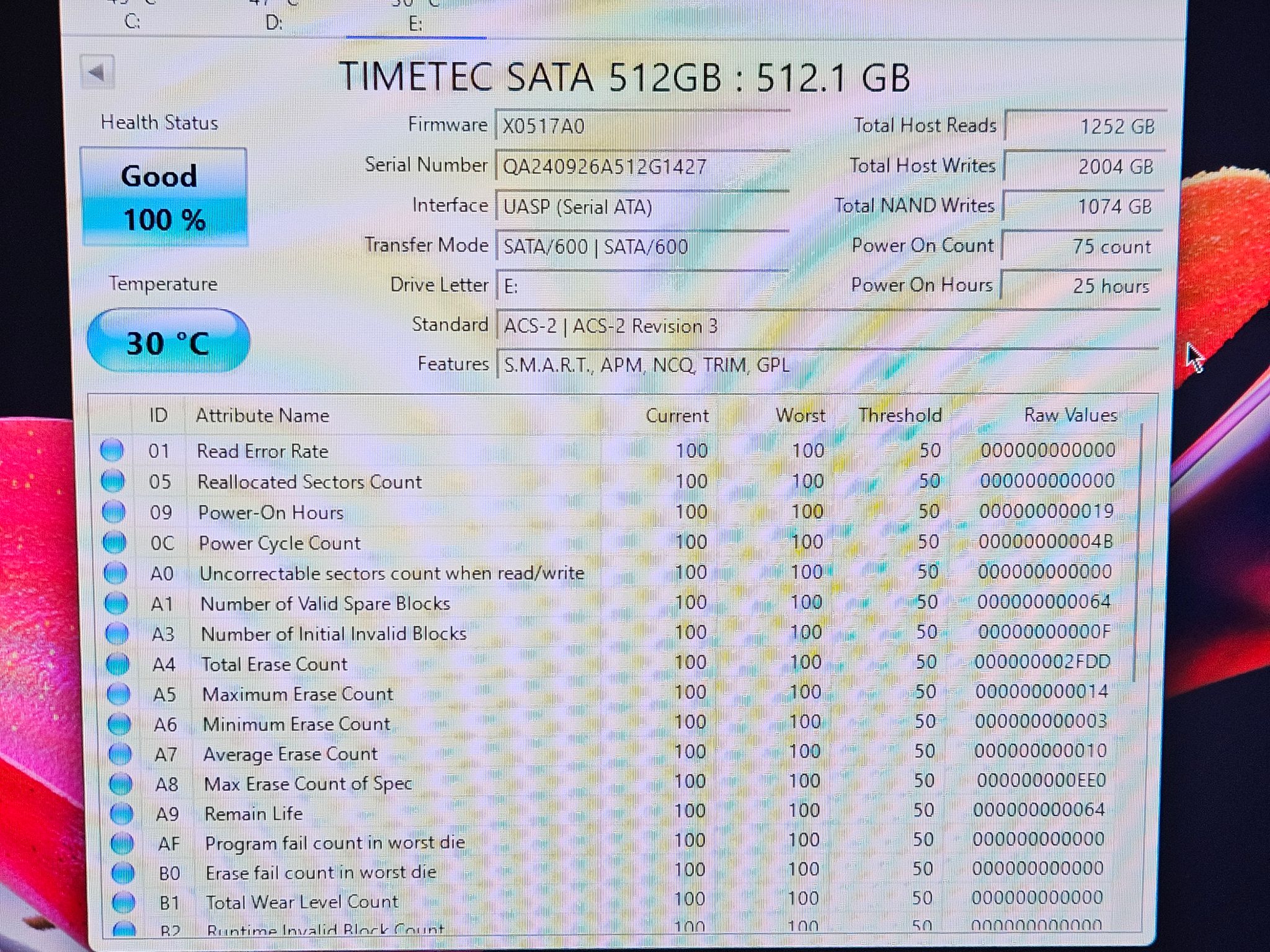Click the Good 100 % health status box

point(164,197)
